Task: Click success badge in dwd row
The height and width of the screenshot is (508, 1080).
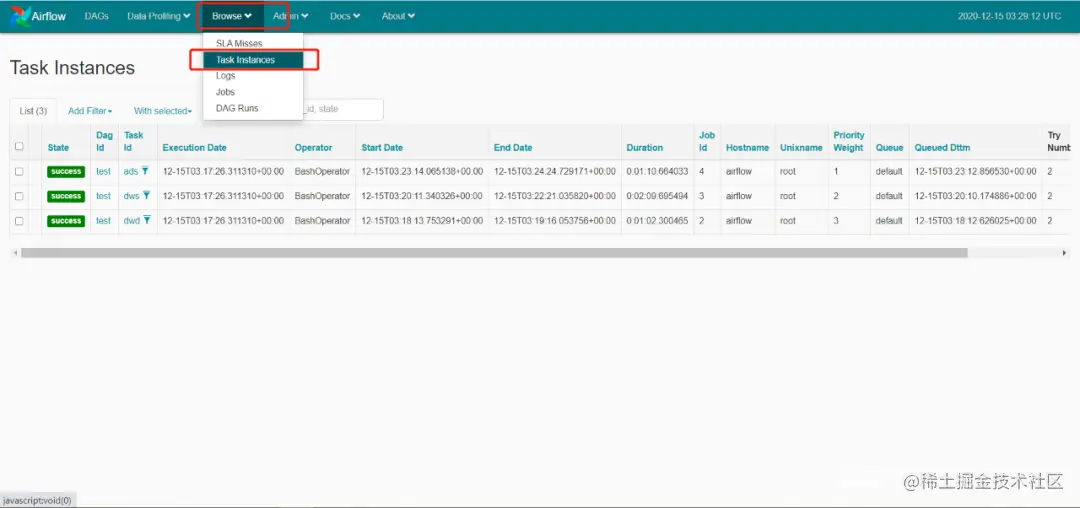Action: pos(66,221)
